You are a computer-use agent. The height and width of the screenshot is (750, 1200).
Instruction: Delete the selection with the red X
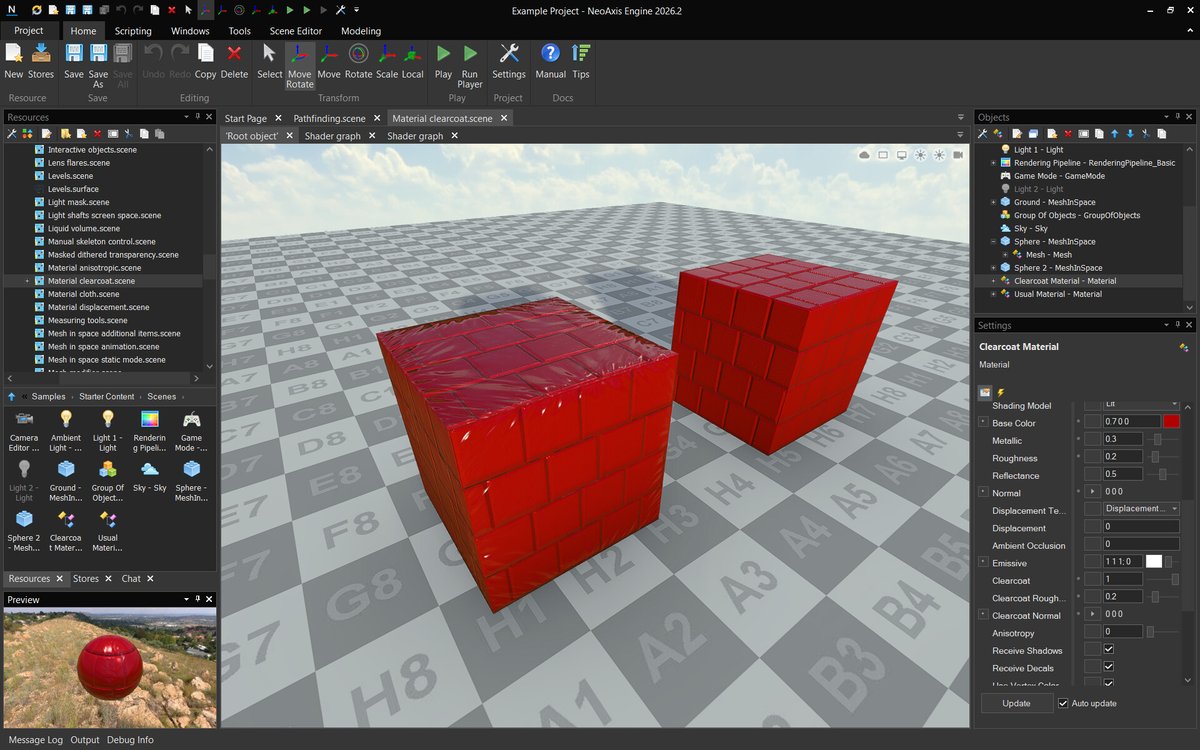pyautogui.click(x=234, y=61)
